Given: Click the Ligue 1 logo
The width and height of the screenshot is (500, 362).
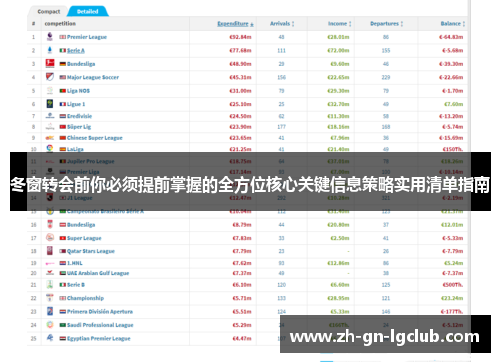Looking at the screenshot, I should pos(50,104).
